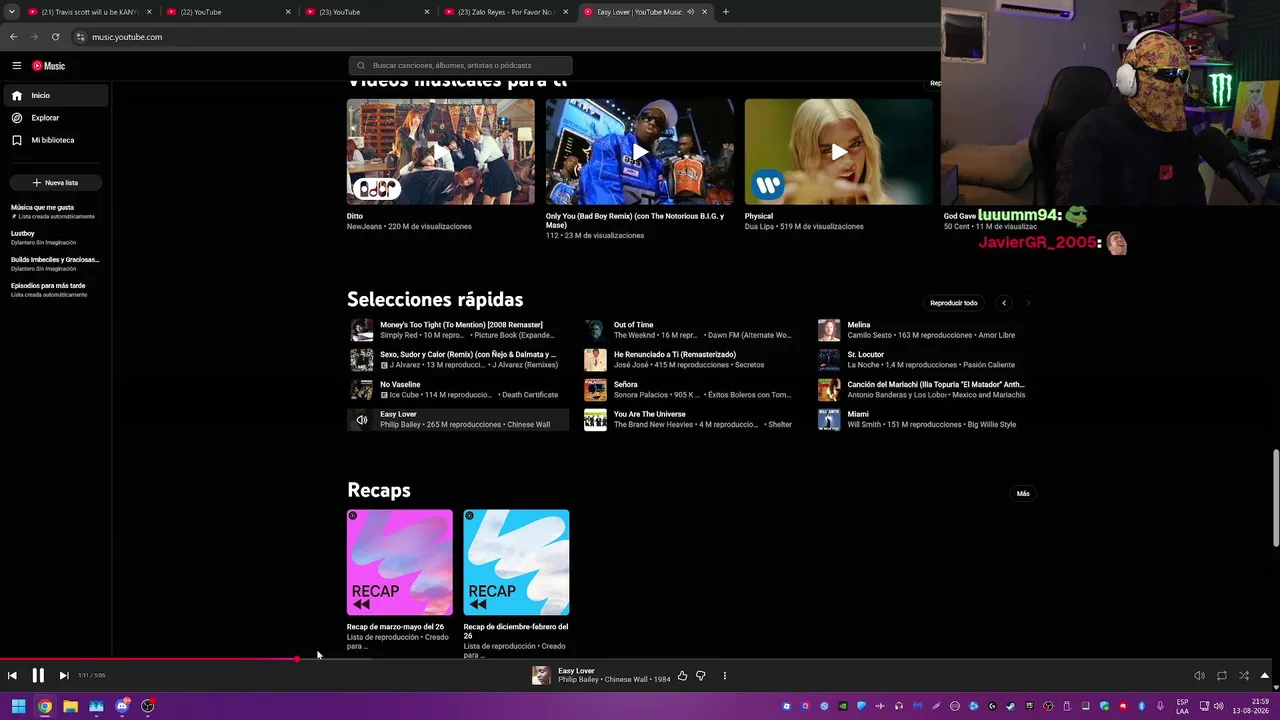Image resolution: width=1280 pixels, height=720 pixels.
Task: Reload the YouTube Music page
Action: pos(55,37)
